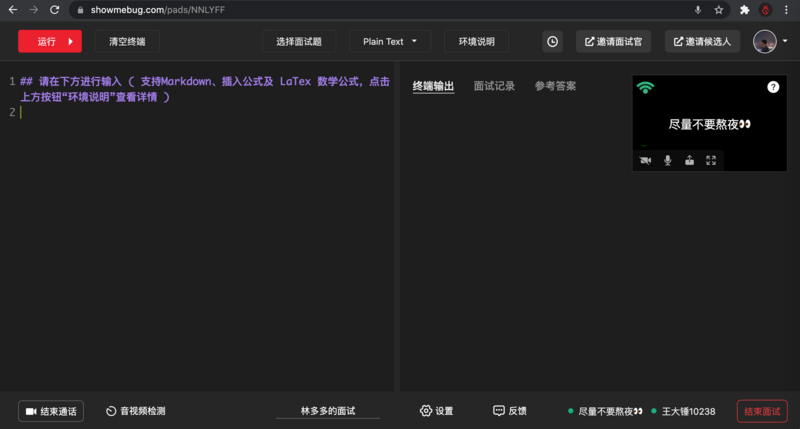The width and height of the screenshot is (800, 429).
Task: Switch to the 终端输出 tab
Action: (433, 86)
